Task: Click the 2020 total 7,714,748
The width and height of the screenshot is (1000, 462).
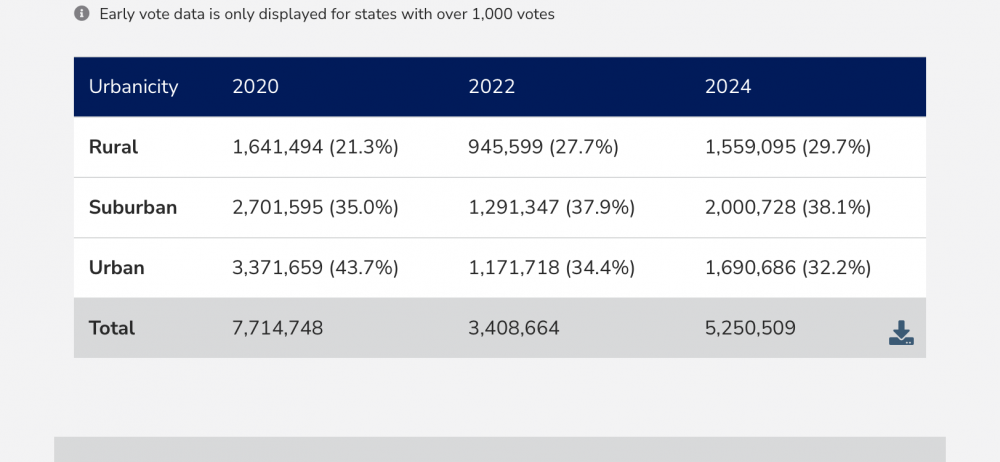Action: 277,328
